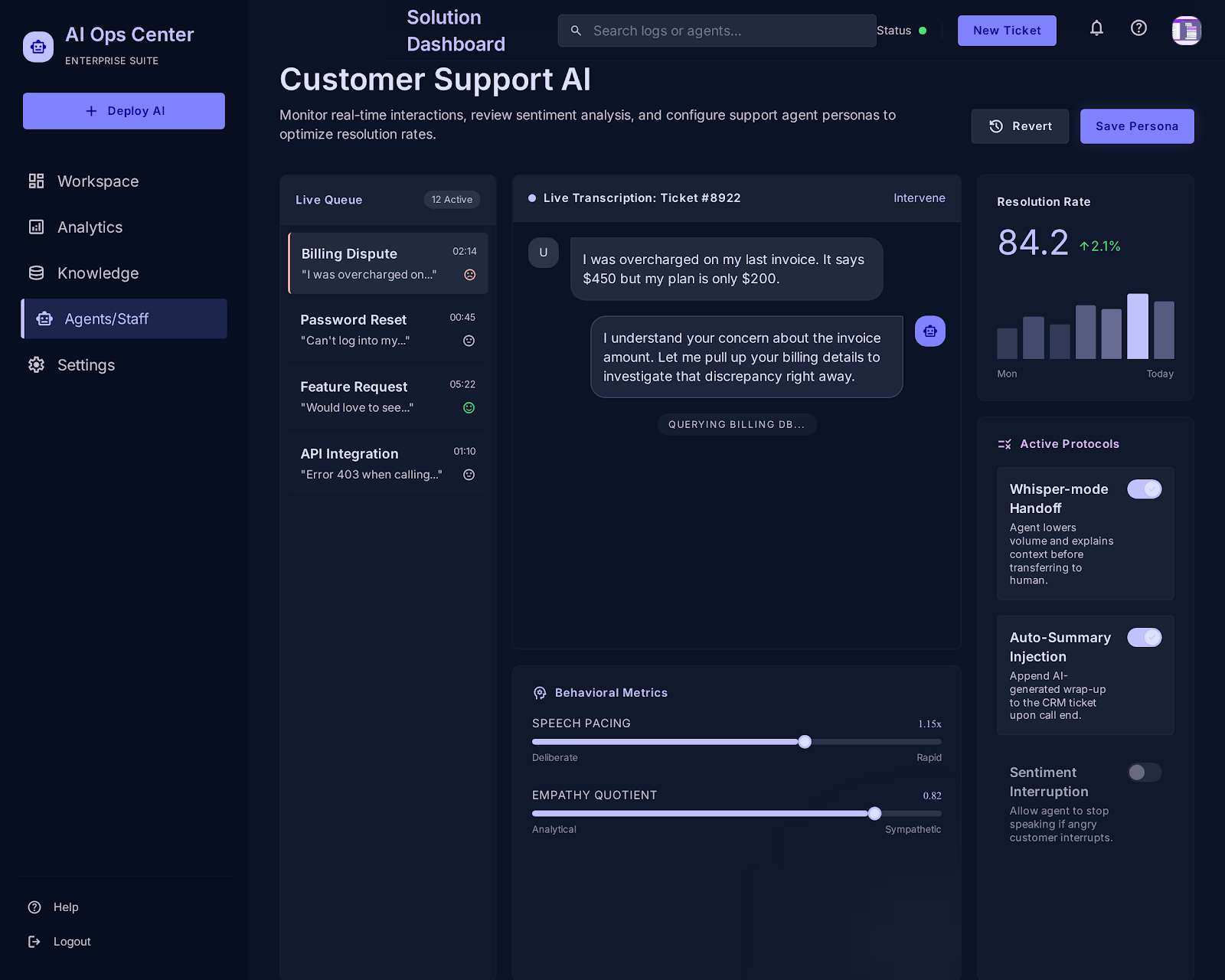Image resolution: width=1225 pixels, height=980 pixels.
Task: Create a New Ticket
Action: coord(1007,31)
